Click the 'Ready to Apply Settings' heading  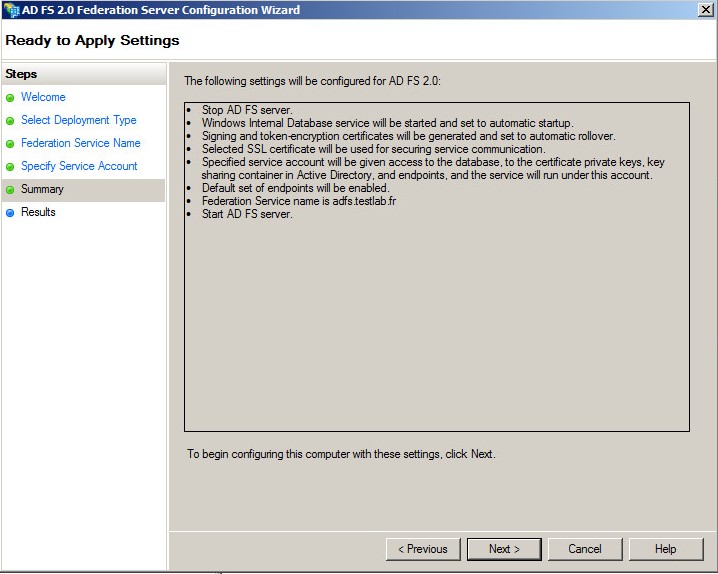coord(92,40)
